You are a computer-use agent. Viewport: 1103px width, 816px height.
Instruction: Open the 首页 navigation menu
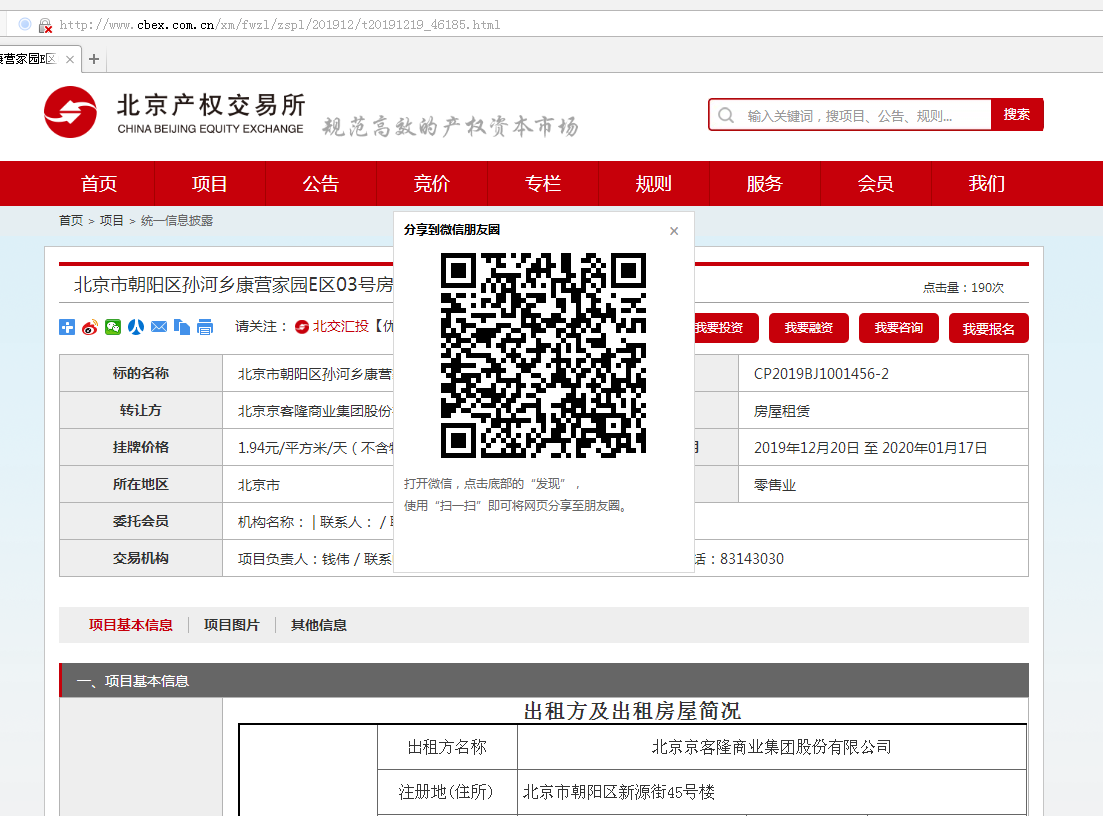(x=98, y=184)
